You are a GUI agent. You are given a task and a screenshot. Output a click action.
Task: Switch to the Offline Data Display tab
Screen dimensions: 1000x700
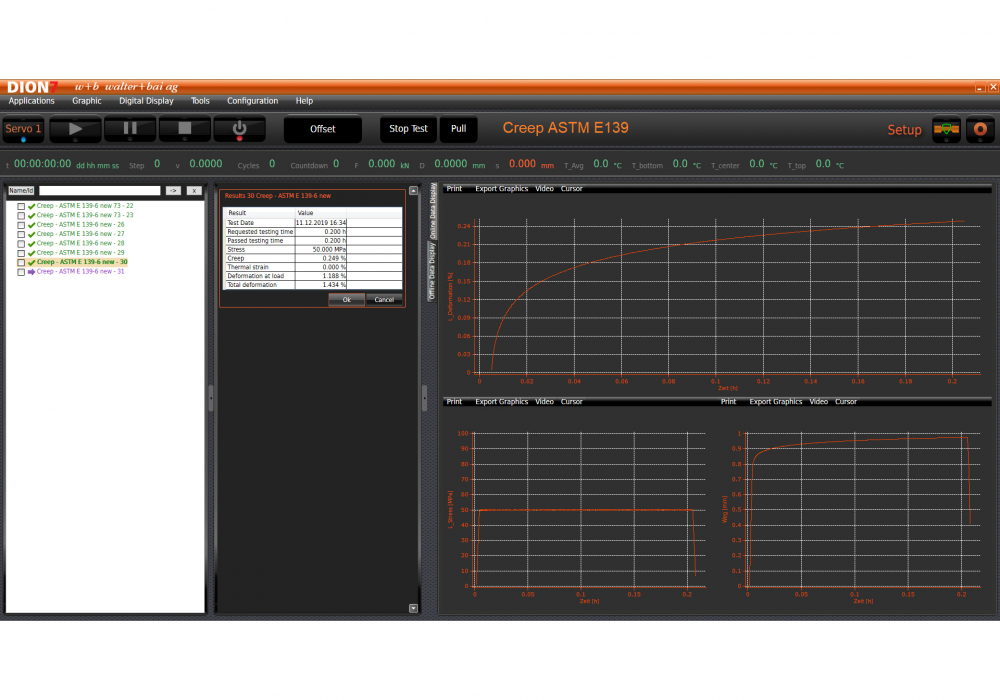click(x=432, y=272)
